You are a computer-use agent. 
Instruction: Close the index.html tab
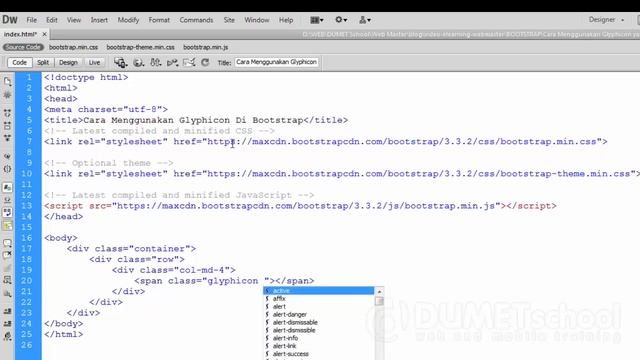click(44, 34)
